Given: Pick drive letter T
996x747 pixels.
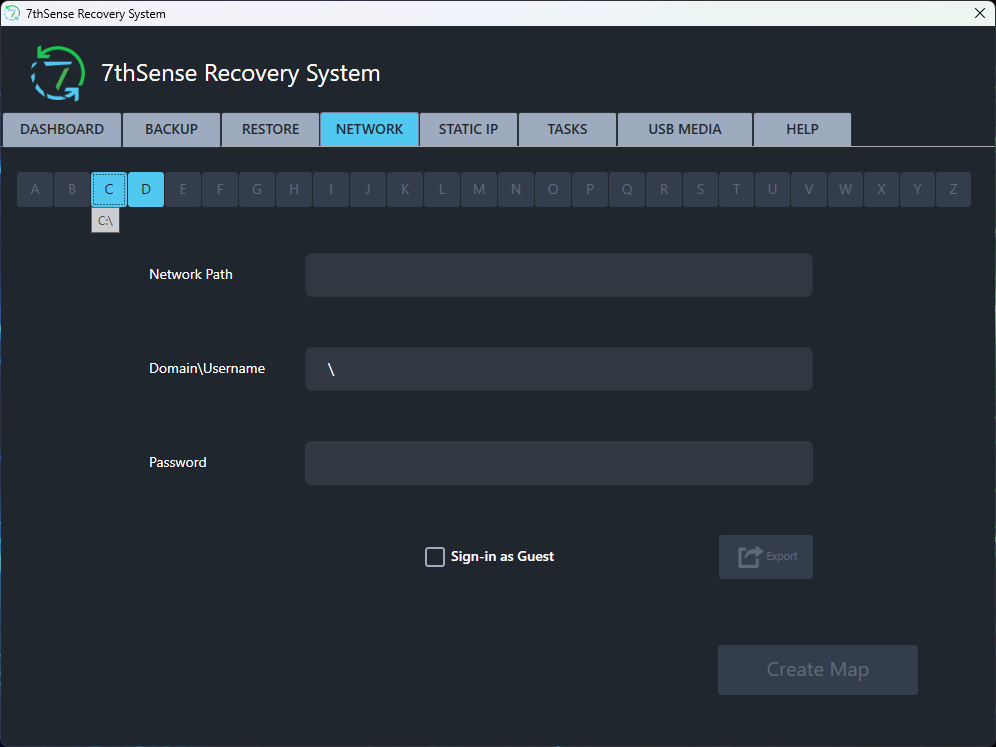Looking at the screenshot, I should pyautogui.click(x=736, y=189).
